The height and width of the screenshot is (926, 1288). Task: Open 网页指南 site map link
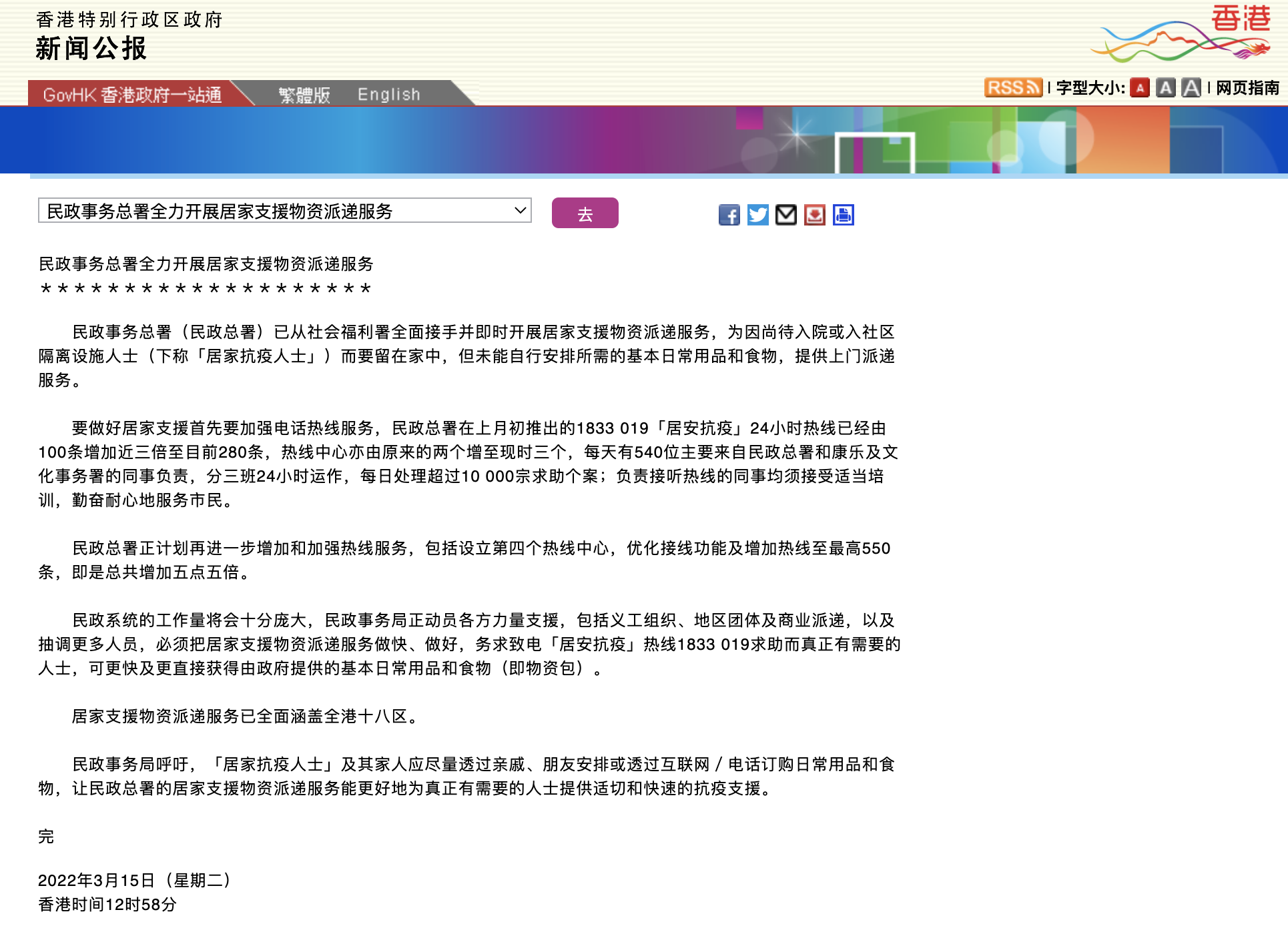(x=1247, y=88)
